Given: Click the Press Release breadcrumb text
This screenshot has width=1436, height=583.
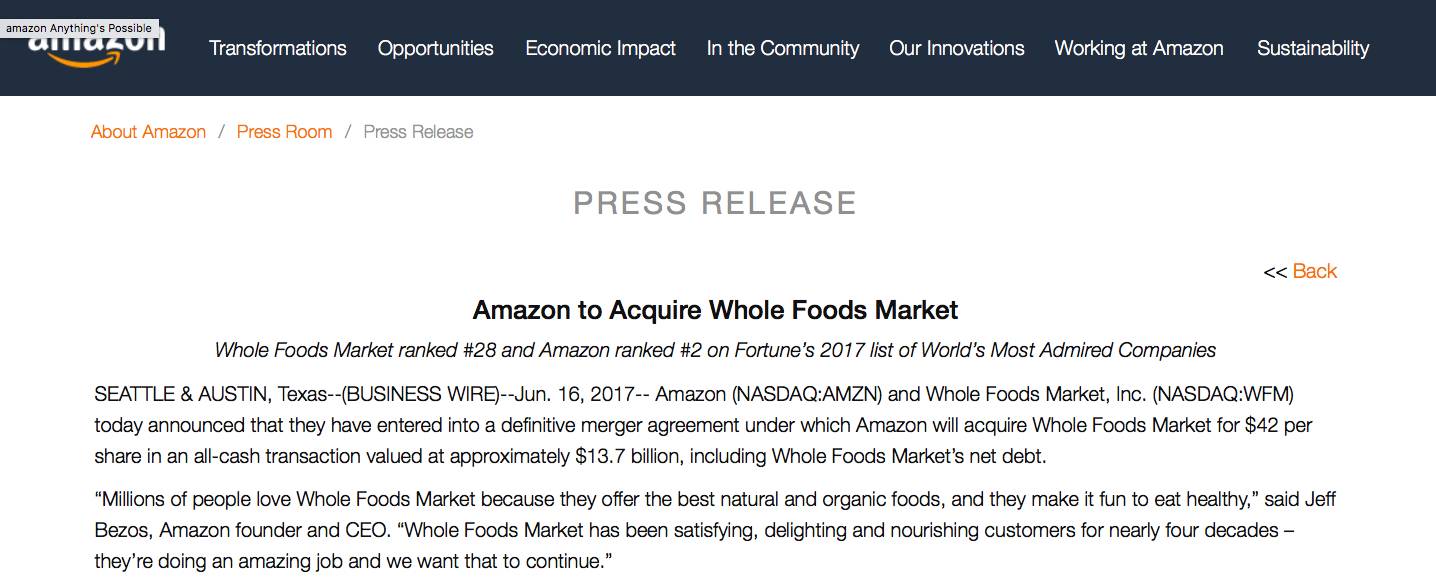Looking at the screenshot, I should coord(418,132).
